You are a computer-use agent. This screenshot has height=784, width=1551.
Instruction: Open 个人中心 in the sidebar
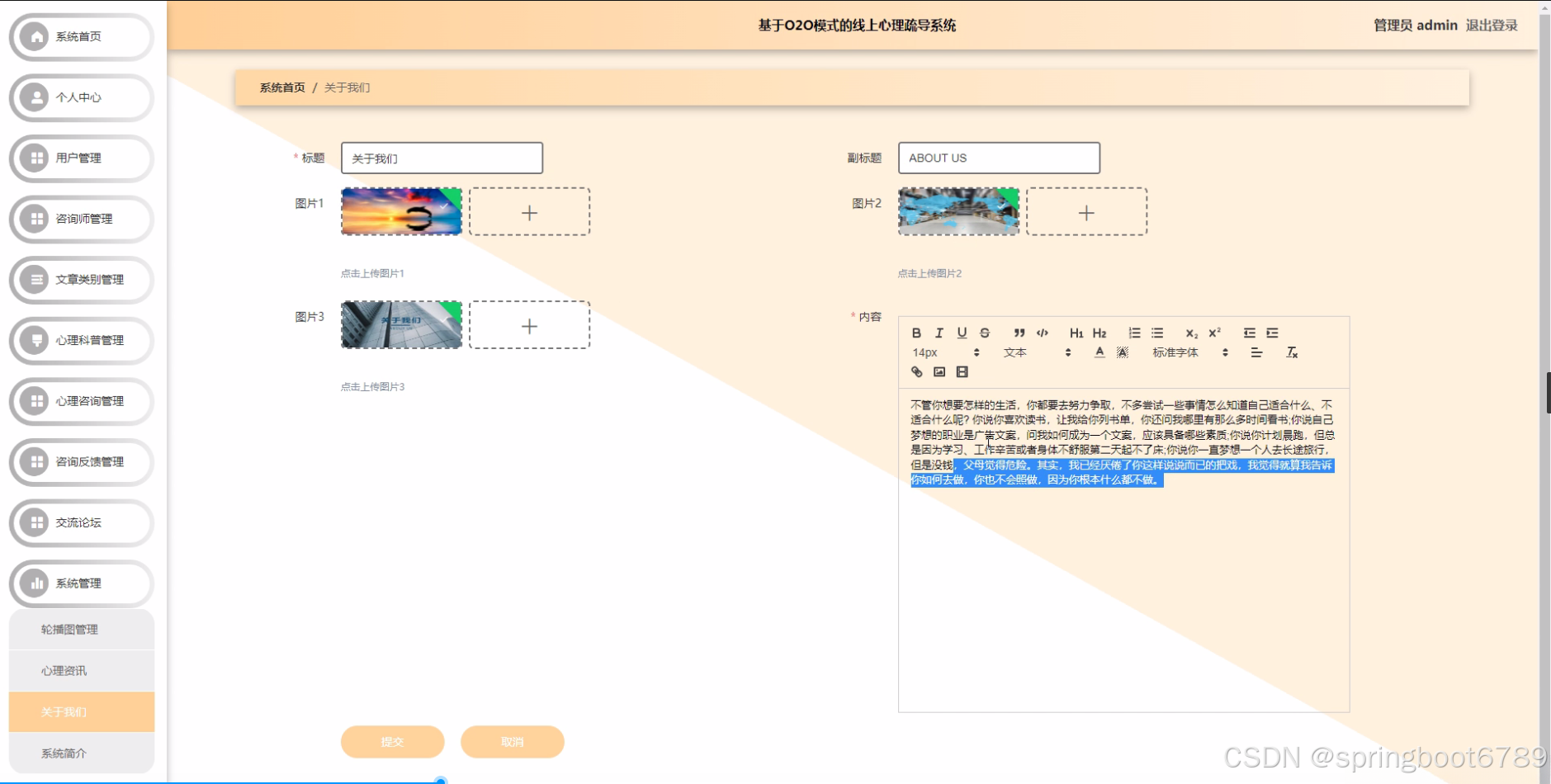tap(81, 97)
